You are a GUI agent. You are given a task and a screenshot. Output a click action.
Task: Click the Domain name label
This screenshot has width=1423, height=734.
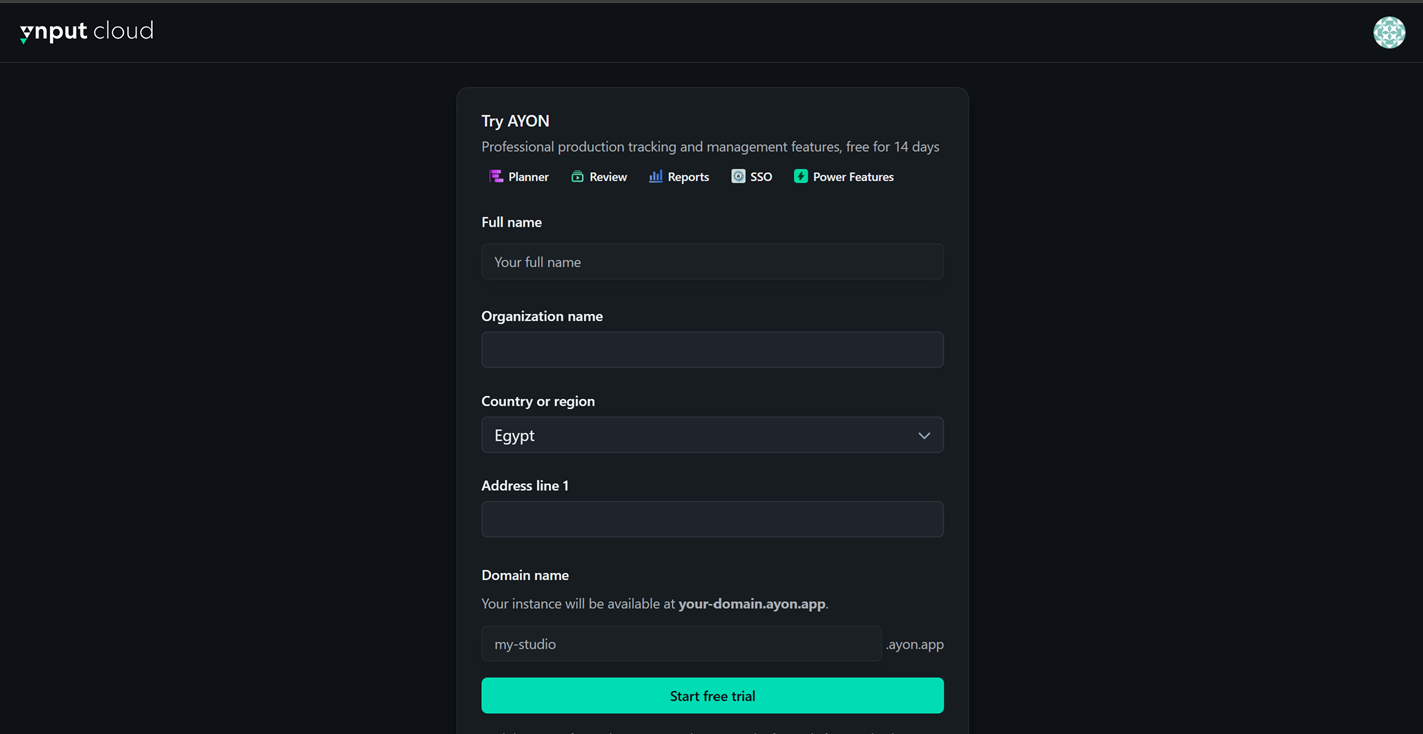pos(525,575)
